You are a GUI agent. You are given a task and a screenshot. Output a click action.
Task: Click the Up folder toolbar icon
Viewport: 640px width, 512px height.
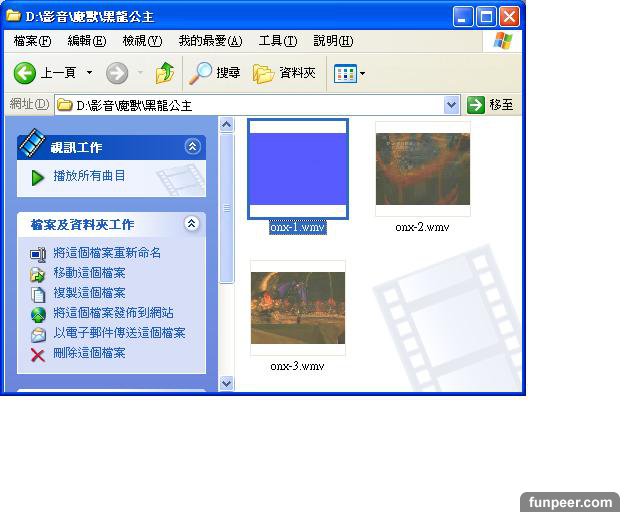point(165,73)
